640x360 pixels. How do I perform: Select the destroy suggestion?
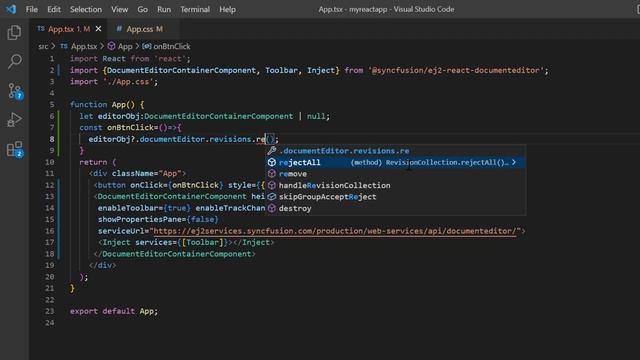(396, 208)
